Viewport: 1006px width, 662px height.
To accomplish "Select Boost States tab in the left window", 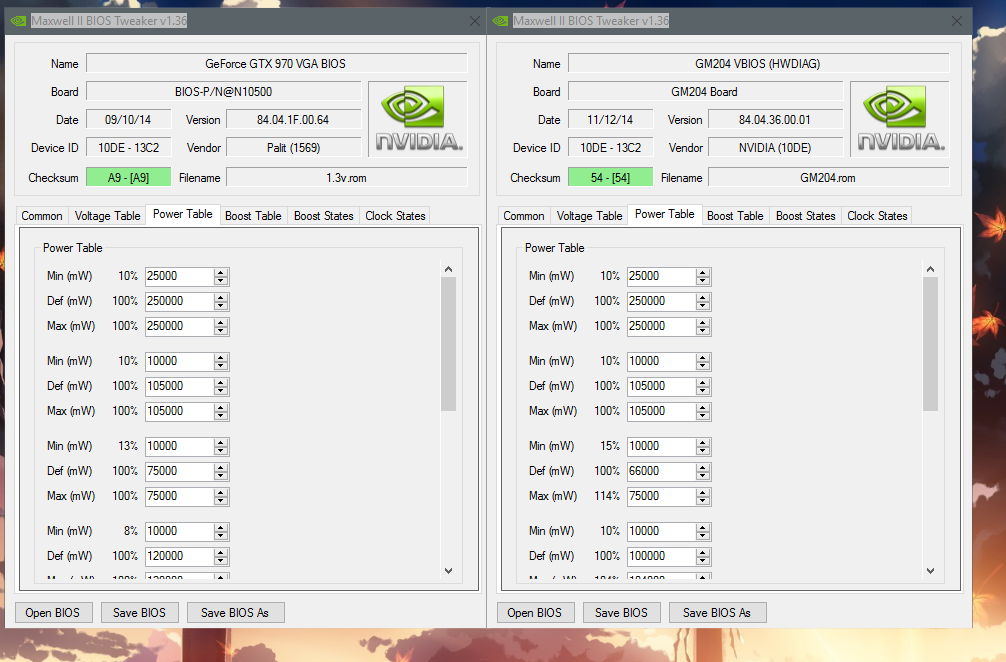I will 323,216.
